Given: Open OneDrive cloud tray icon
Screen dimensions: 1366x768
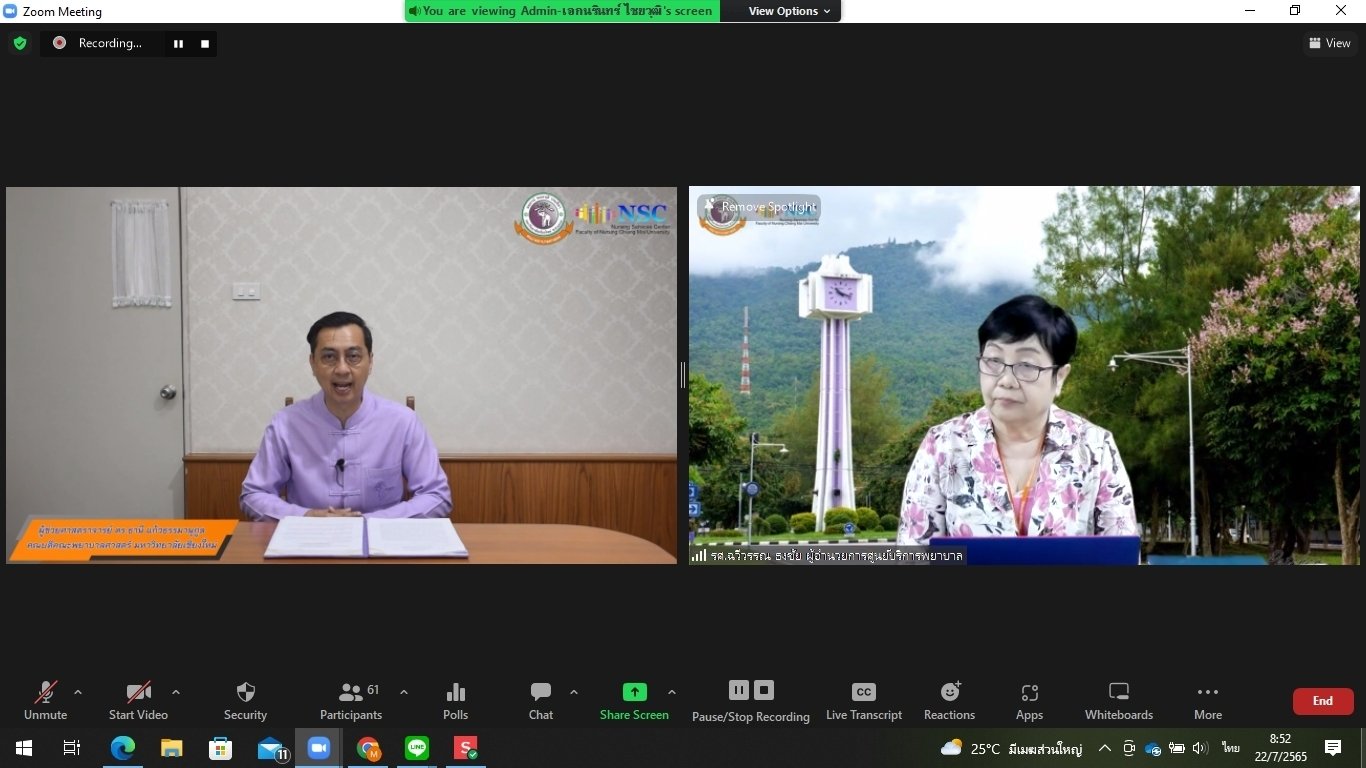Looking at the screenshot, I should (1153, 748).
